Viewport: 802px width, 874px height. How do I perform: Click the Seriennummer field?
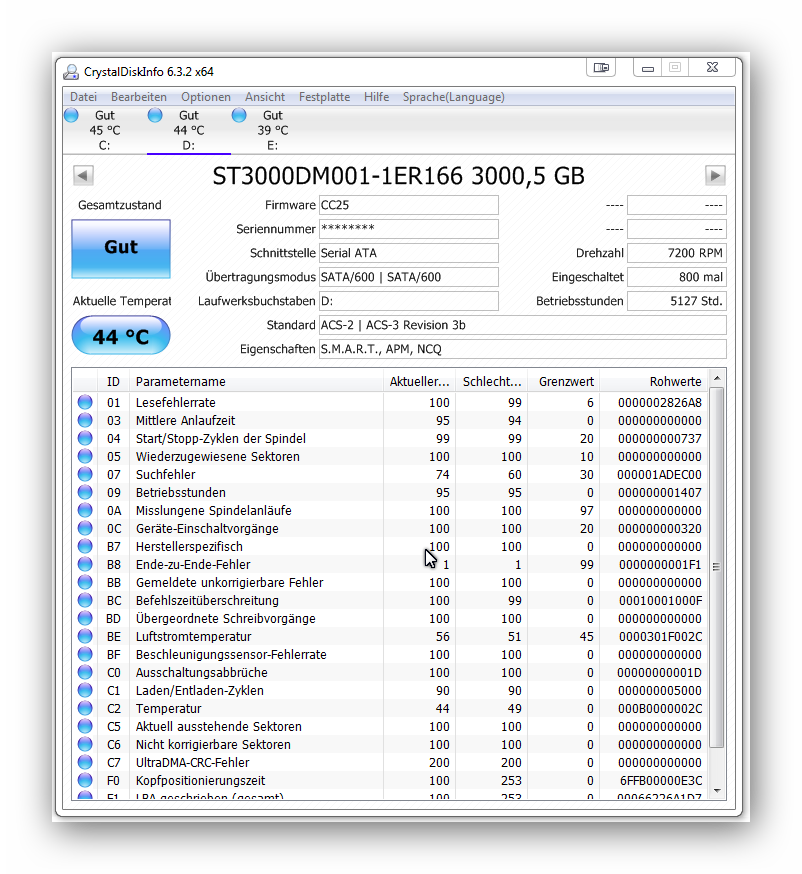coord(409,229)
